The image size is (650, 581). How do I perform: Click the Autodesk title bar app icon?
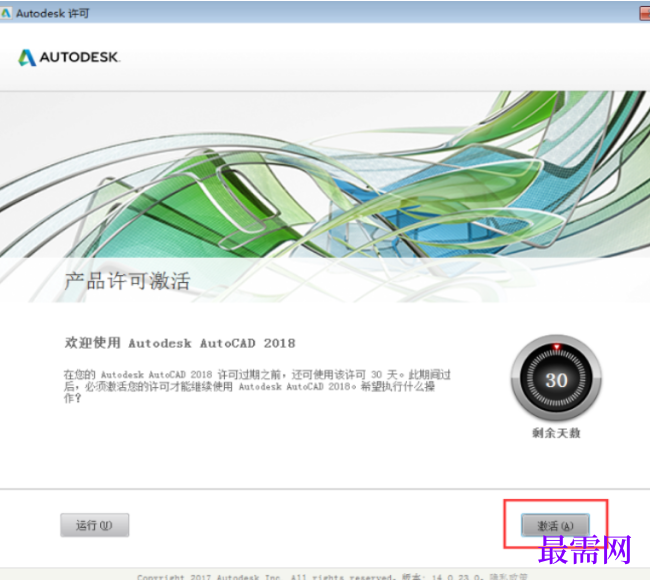(6, 13)
